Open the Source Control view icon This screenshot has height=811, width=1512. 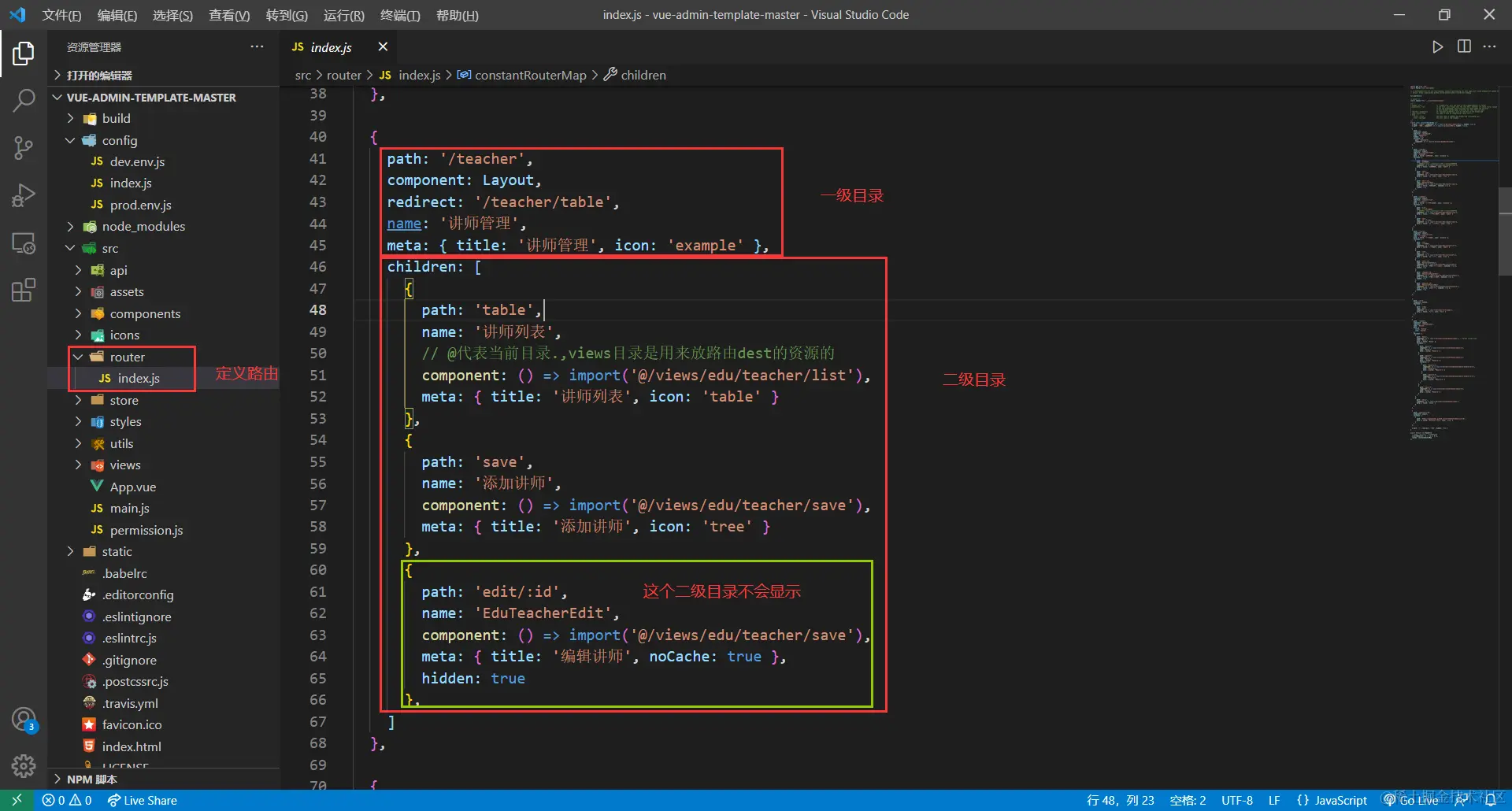[x=24, y=147]
